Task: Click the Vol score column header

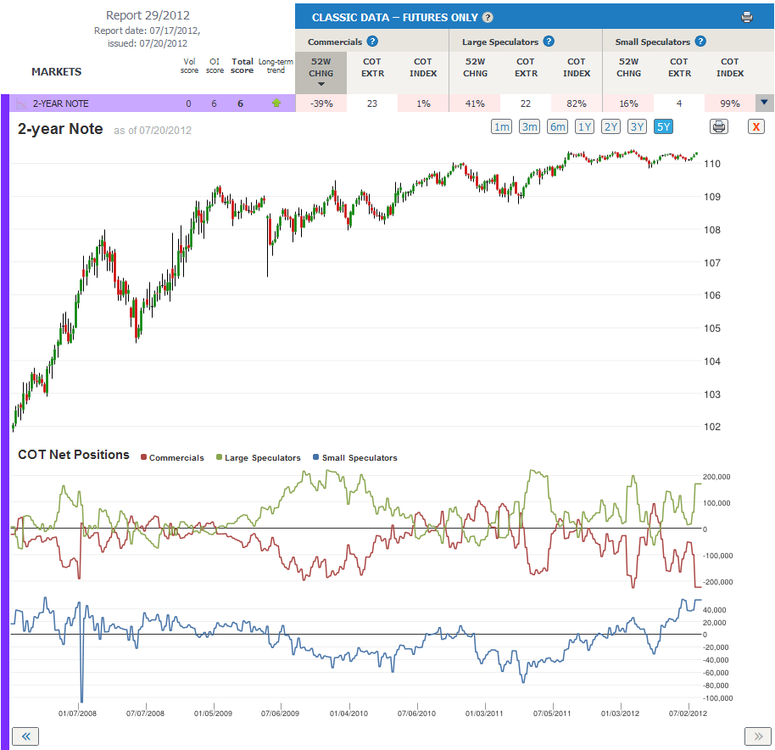Action: 189,66
